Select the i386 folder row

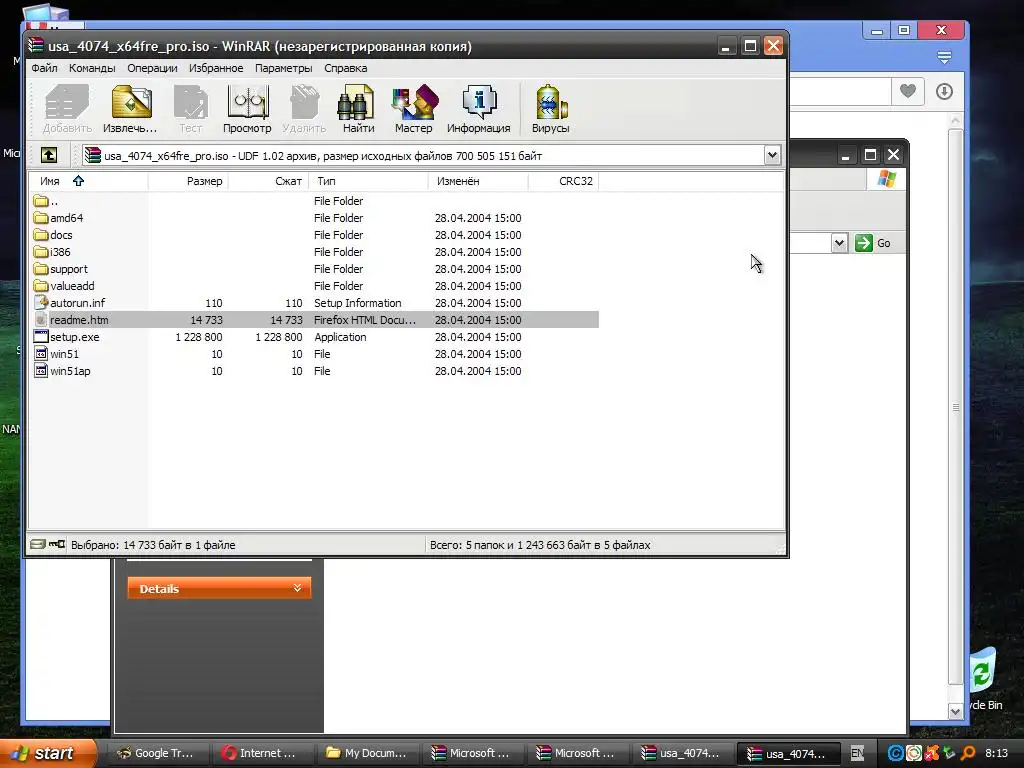315,251
